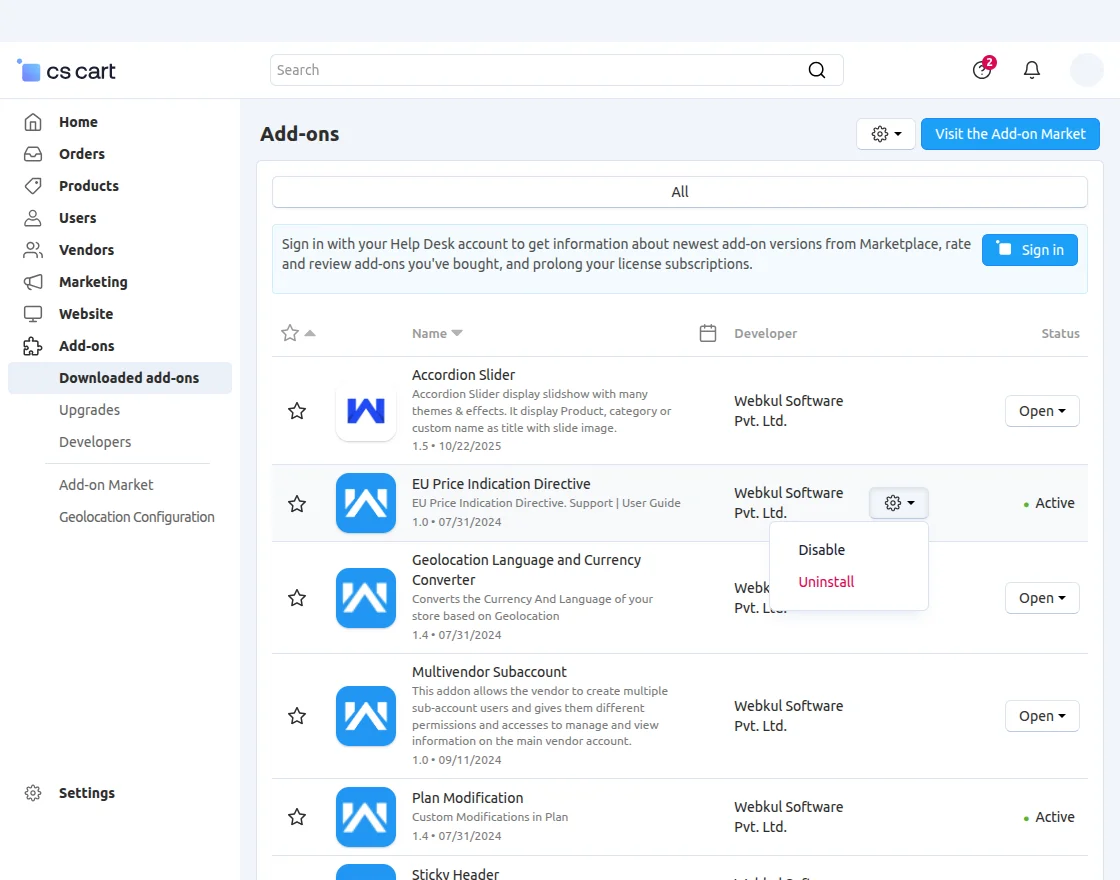
Task: Click the user avatar icon
Action: tap(1086, 70)
